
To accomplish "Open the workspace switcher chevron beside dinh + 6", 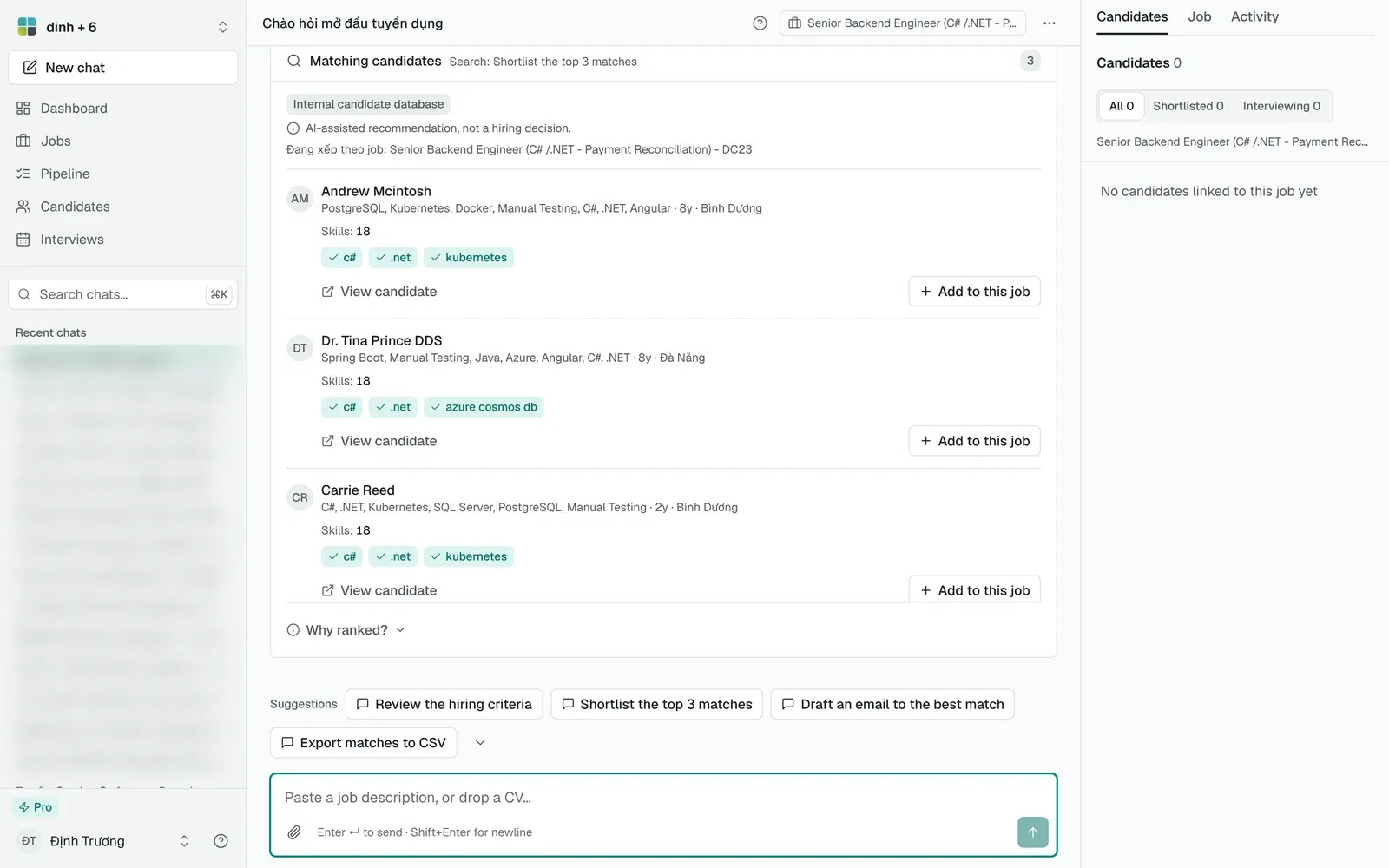I will pos(222,27).
